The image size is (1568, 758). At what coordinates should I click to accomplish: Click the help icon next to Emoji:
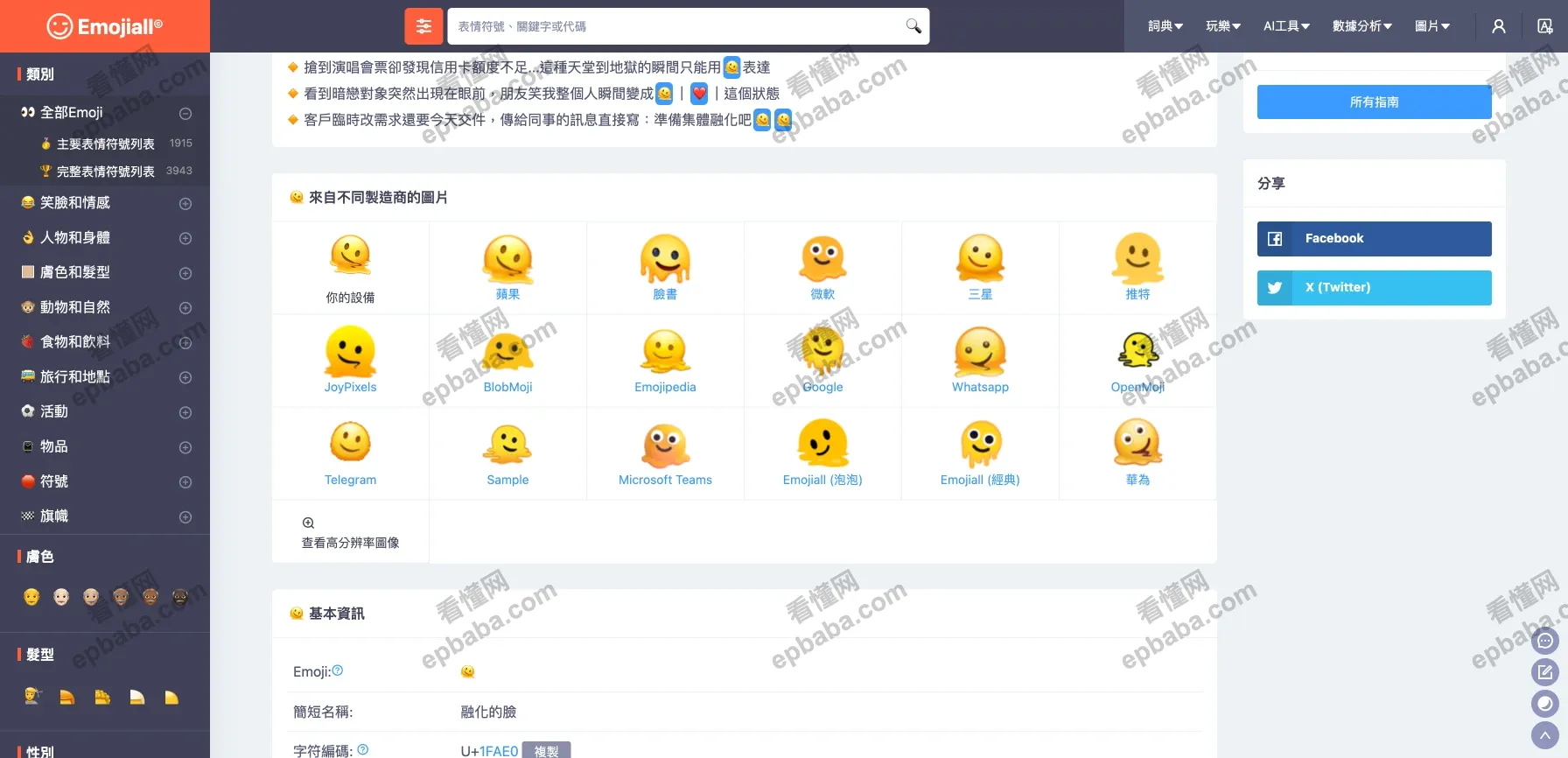338,670
